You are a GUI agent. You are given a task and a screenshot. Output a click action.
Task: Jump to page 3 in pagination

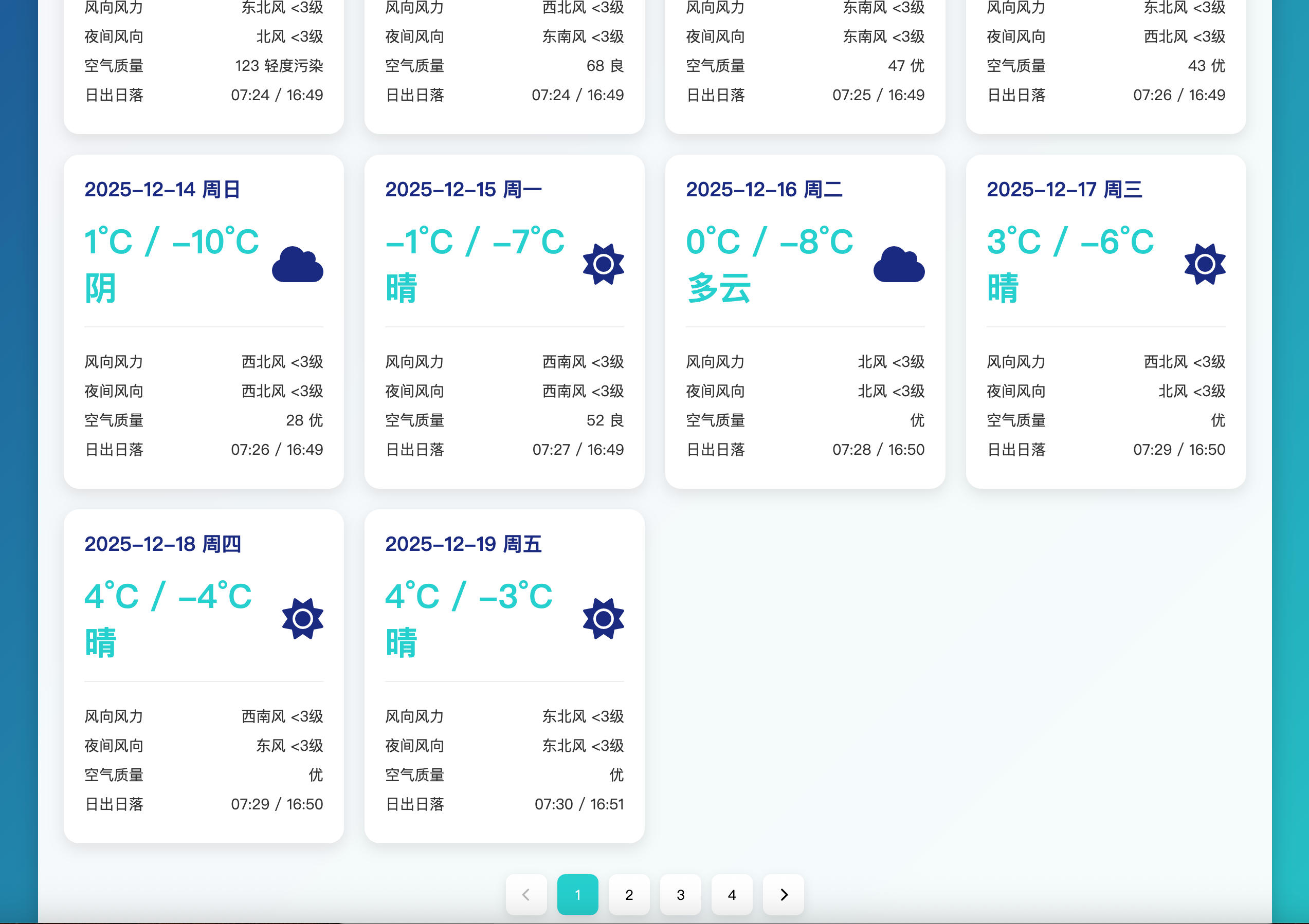pos(681,894)
